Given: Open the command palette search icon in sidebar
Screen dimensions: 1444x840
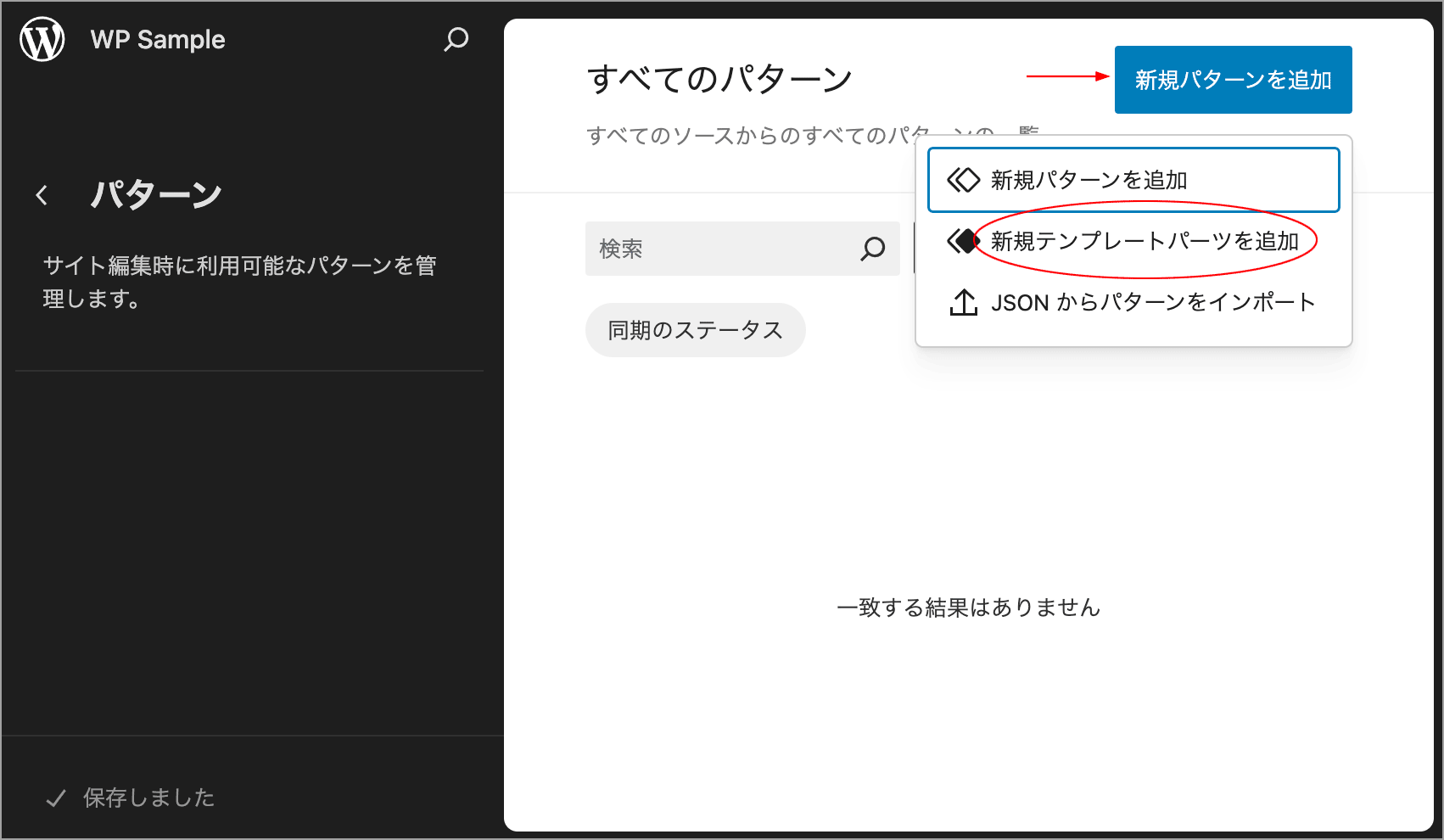Looking at the screenshot, I should (x=456, y=40).
